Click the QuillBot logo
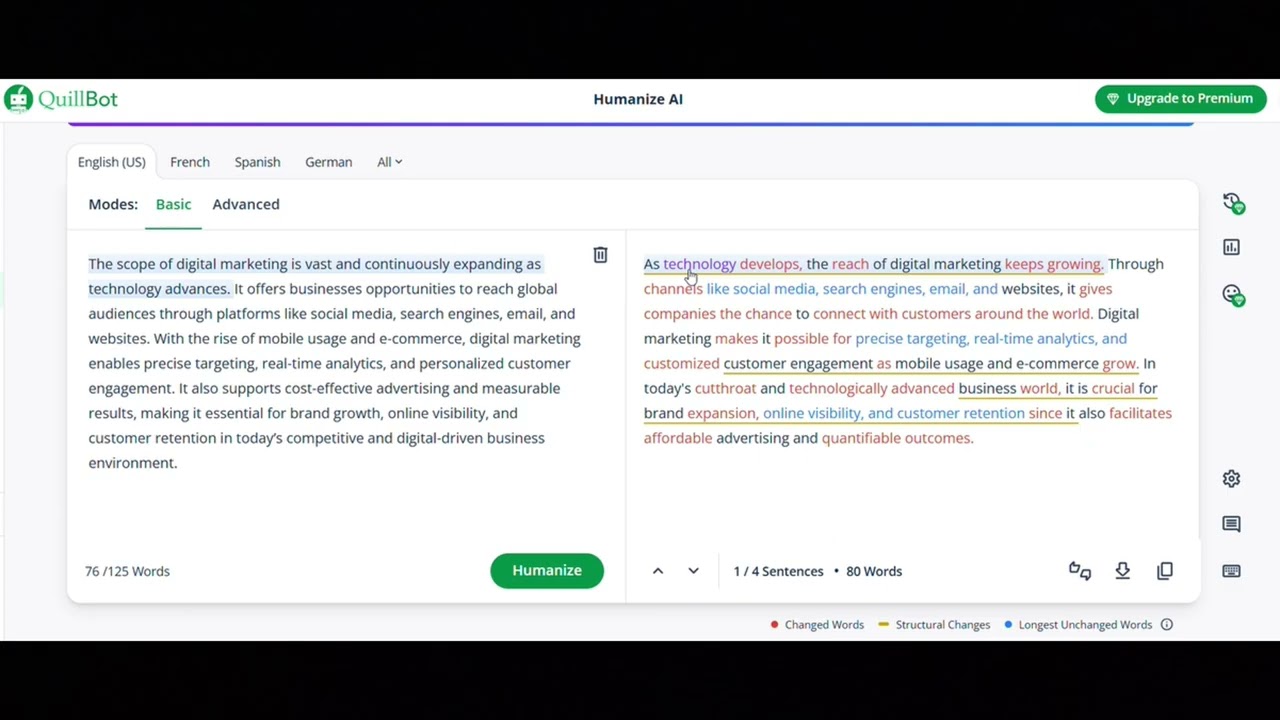Screen dimensions: 1280x720 61,99
